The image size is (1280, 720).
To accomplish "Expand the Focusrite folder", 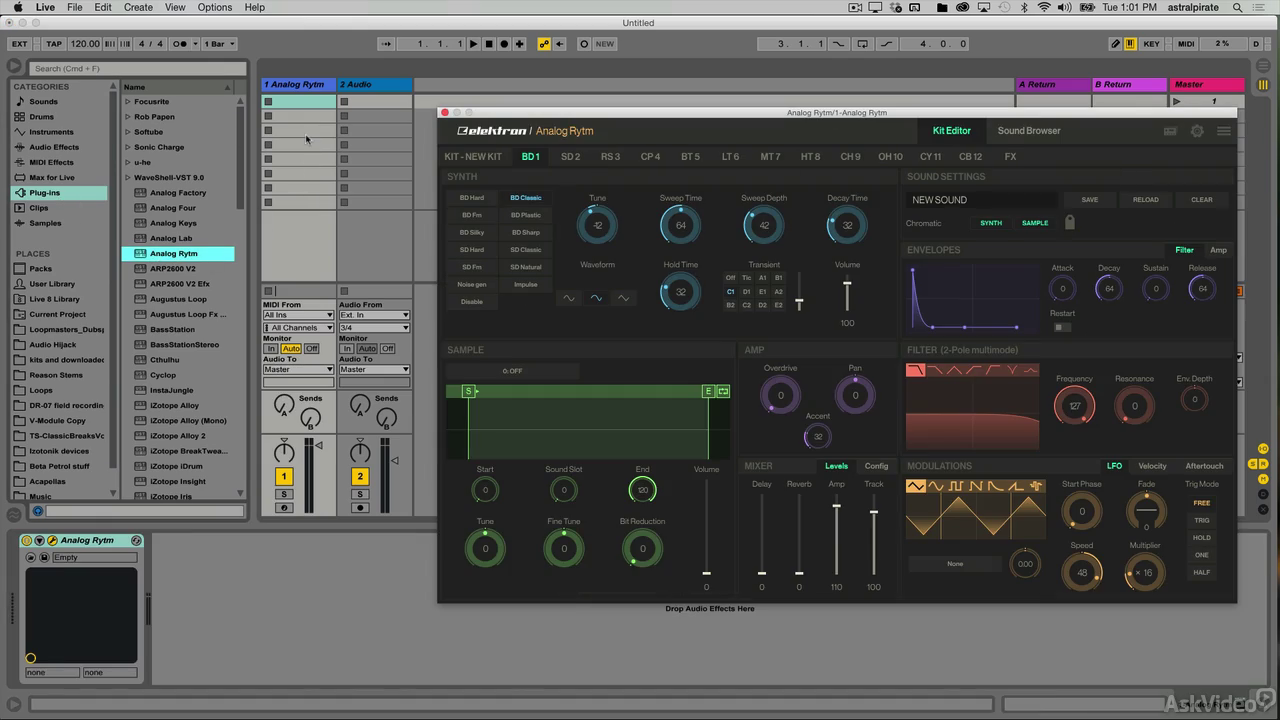I will coord(128,101).
